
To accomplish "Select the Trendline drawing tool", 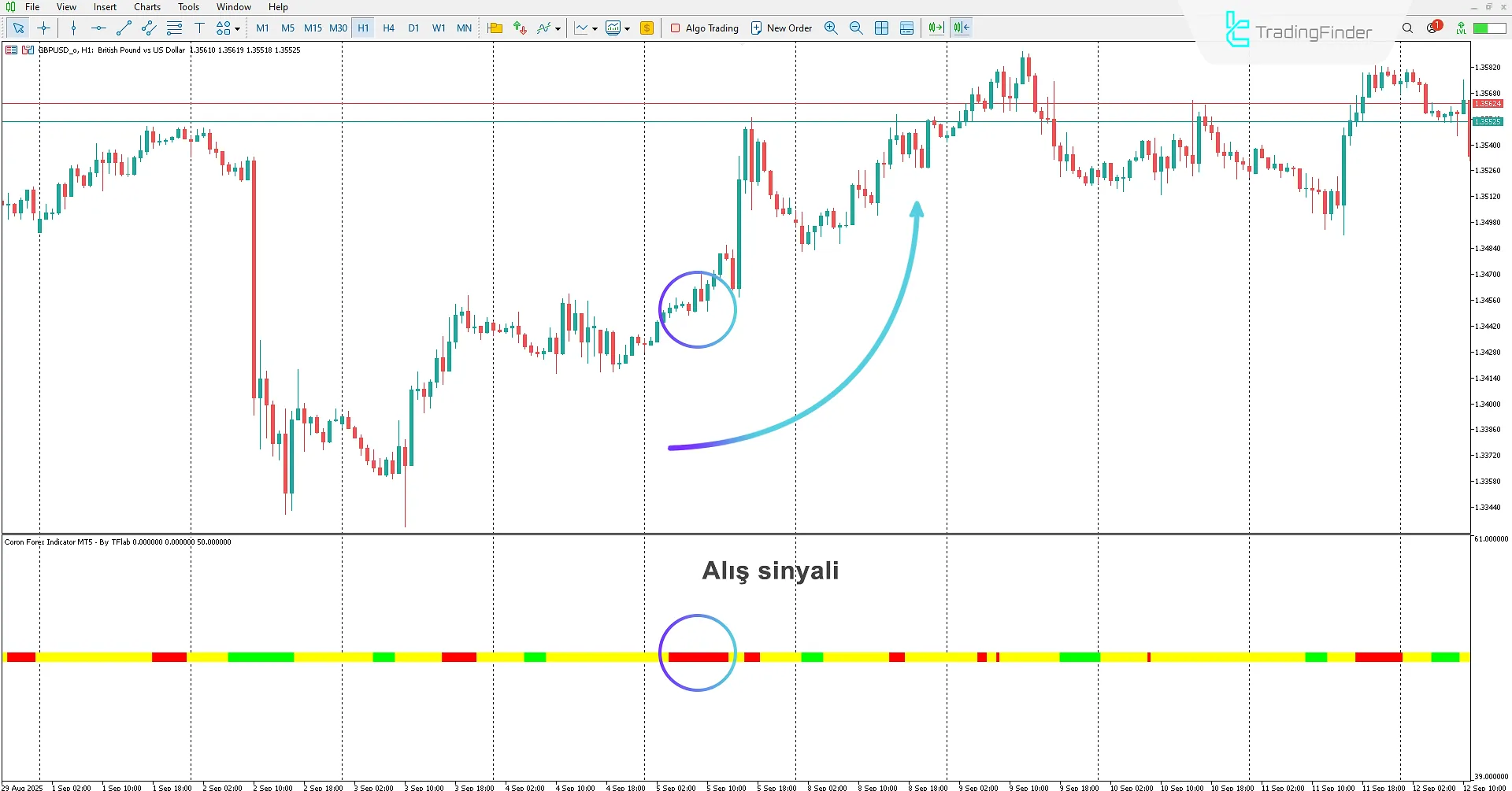I will click(123, 28).
